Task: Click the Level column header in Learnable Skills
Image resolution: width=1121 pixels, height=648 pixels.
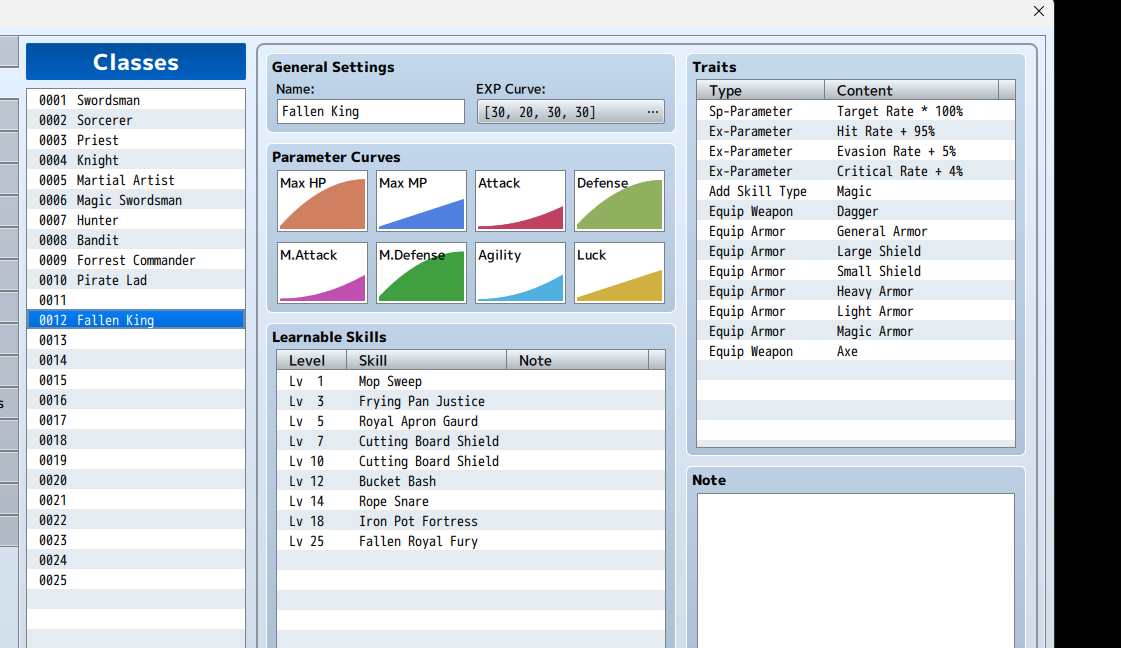Action: (x=312, y=360)
